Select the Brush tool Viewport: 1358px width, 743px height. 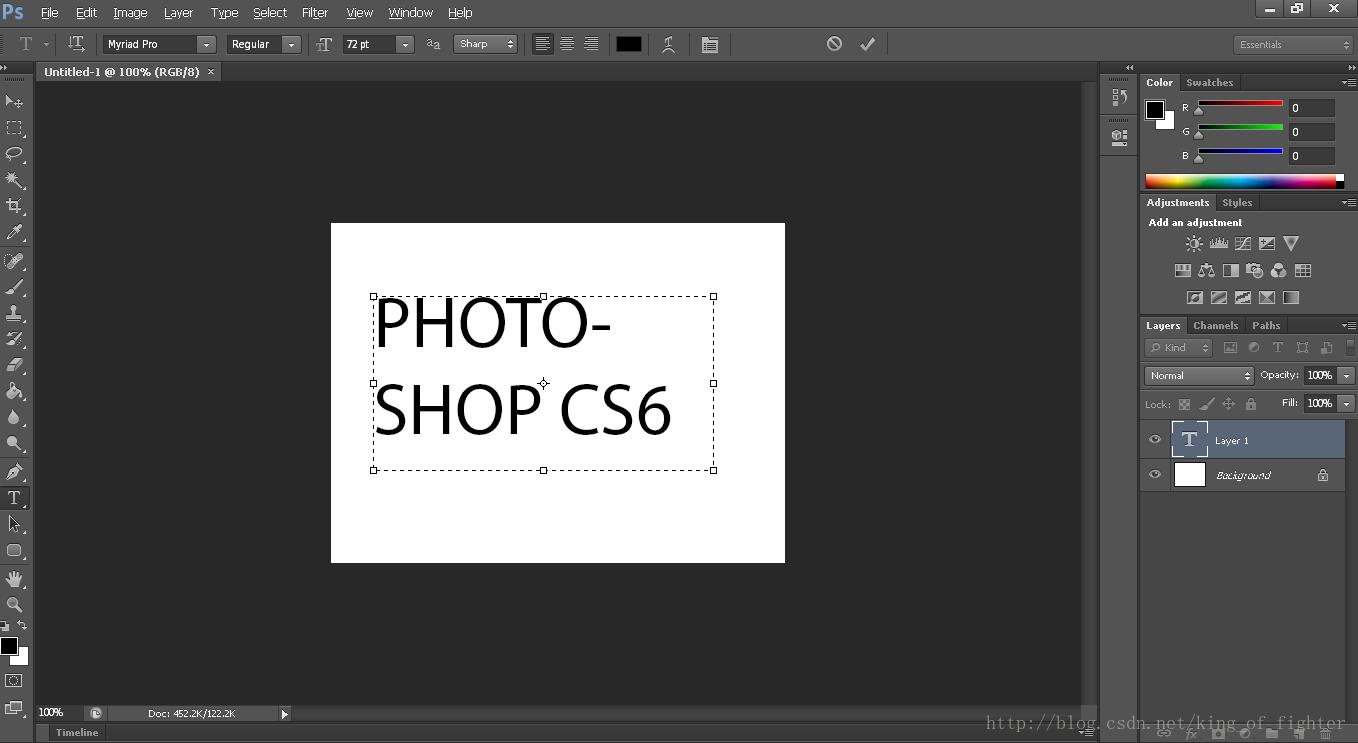(x=14, y=287)
